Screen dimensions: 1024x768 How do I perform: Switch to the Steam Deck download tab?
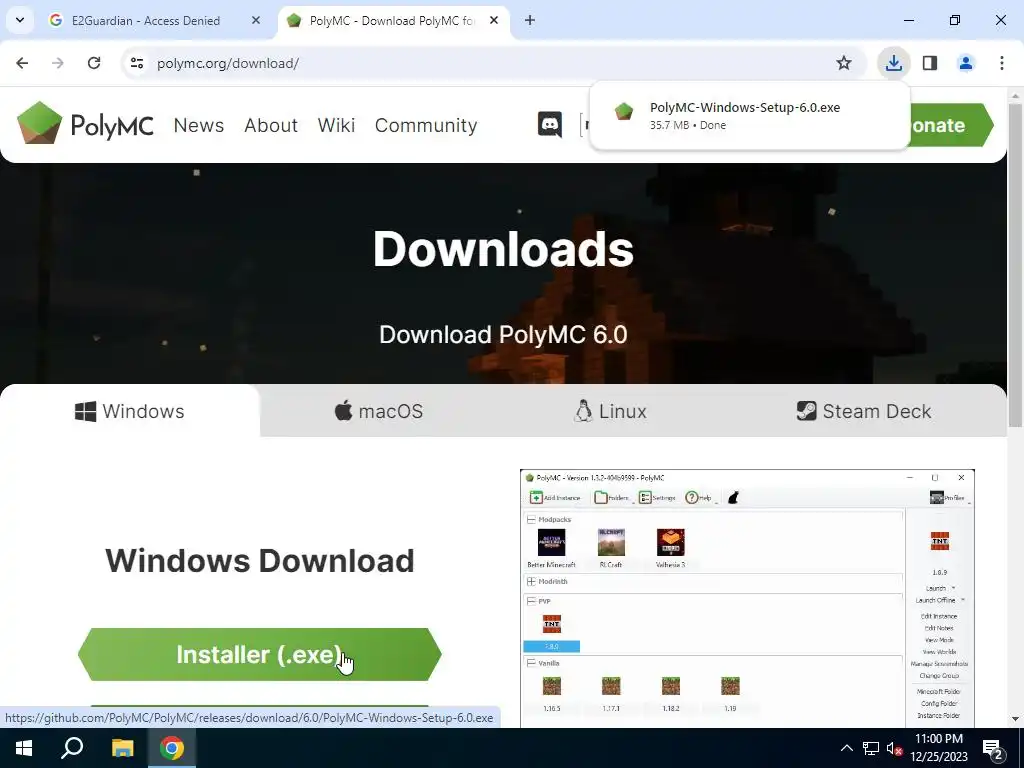tap(863, 411)
